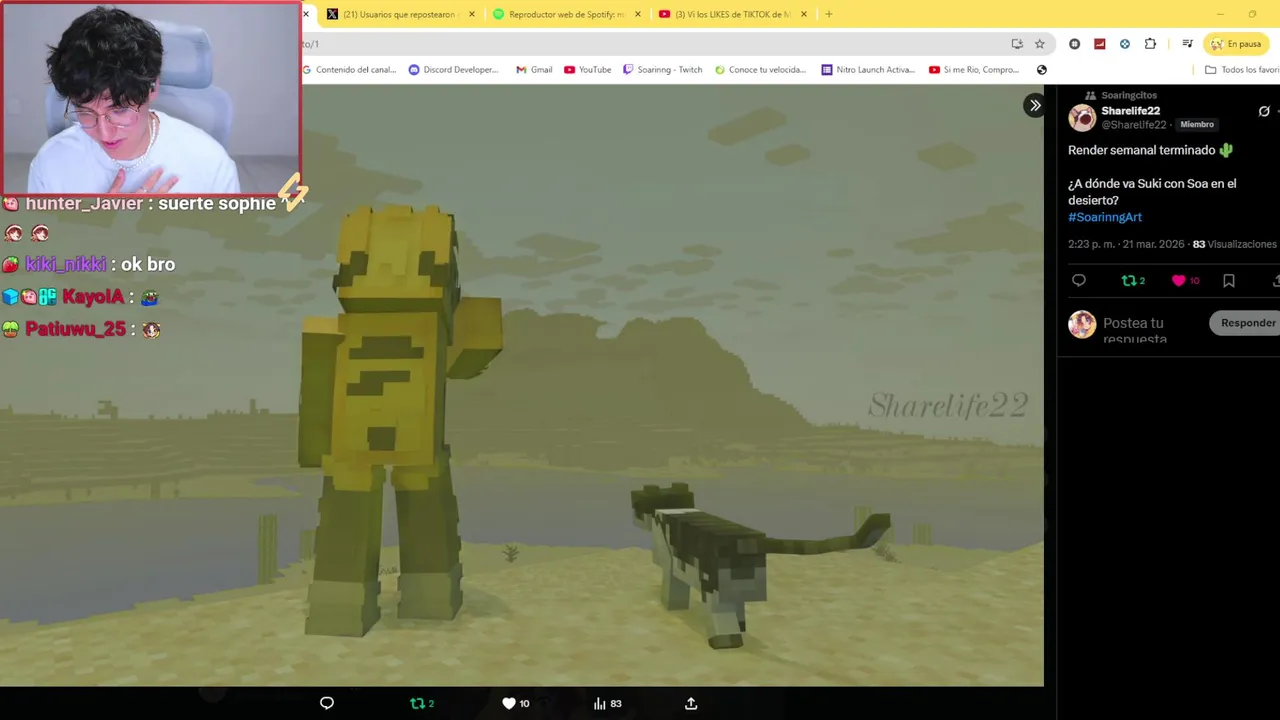Close the Spotify web player tab
The image size is (1280, 720).
[638, 14]
